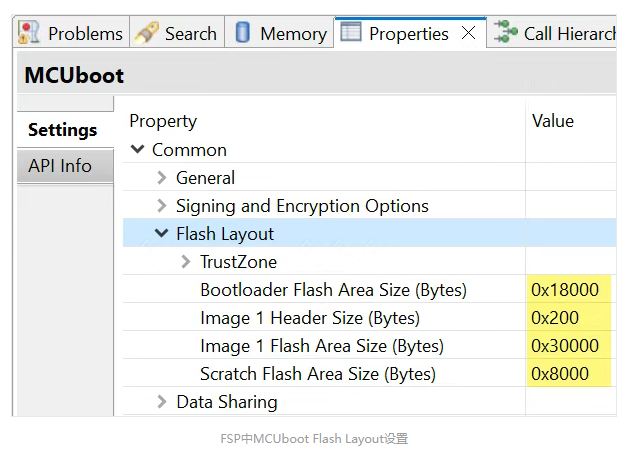
Task: Click the Value column header
Action: (x=553, y=121)
